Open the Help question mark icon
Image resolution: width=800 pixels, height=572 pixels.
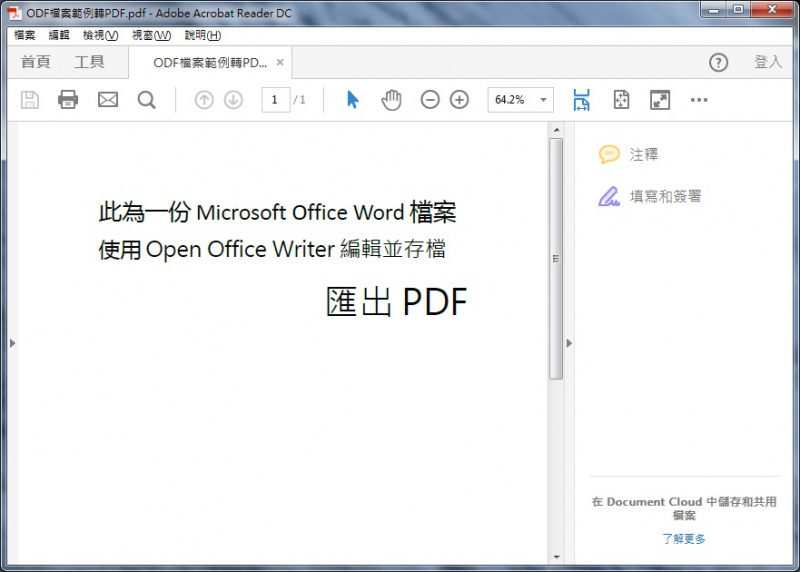pyautogui.click(x=718, y=62)
